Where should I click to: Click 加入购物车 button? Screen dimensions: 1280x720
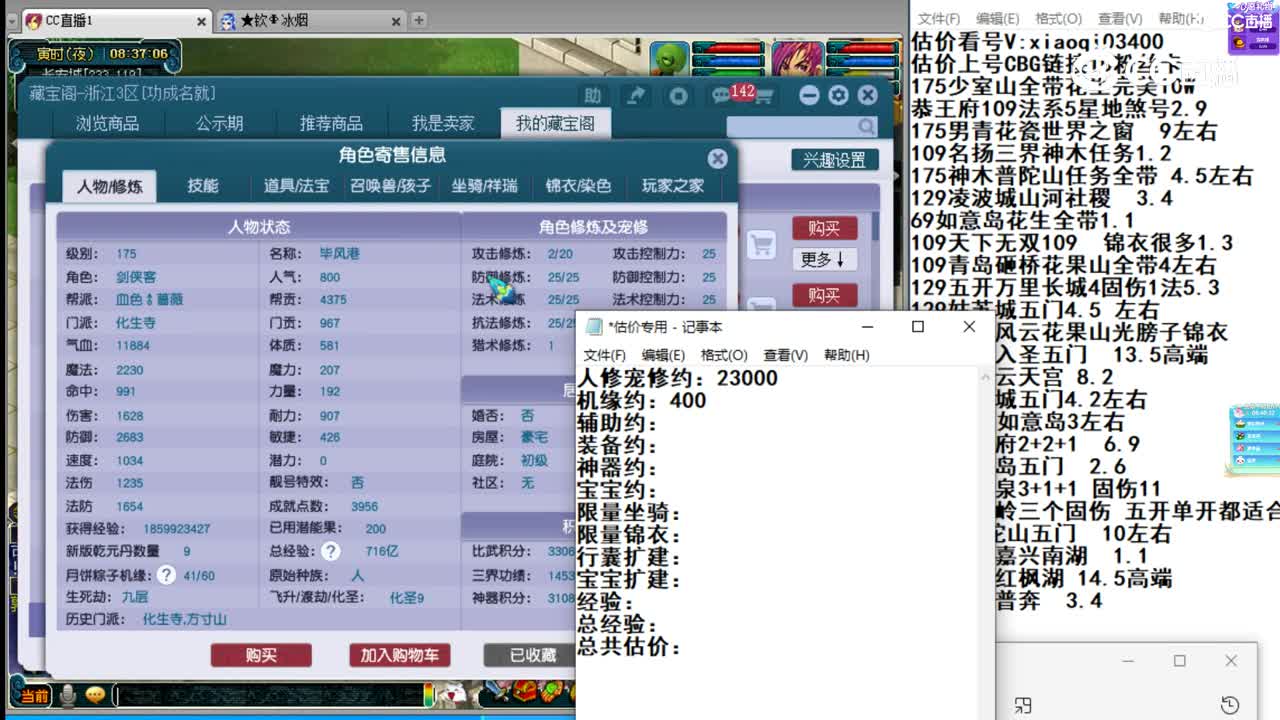point(399,655)
